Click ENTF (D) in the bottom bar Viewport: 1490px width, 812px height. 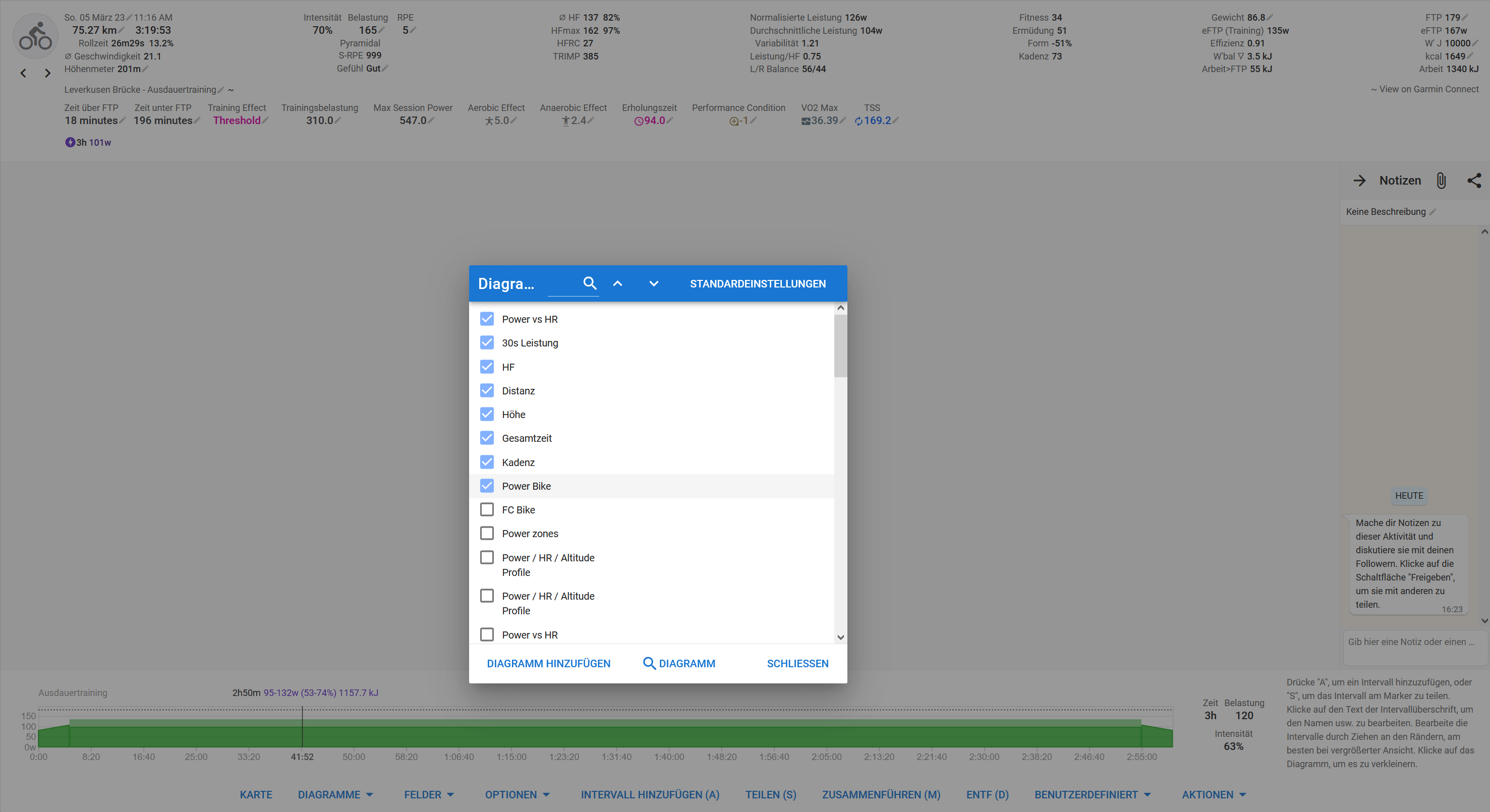click(x=987, y=795)
